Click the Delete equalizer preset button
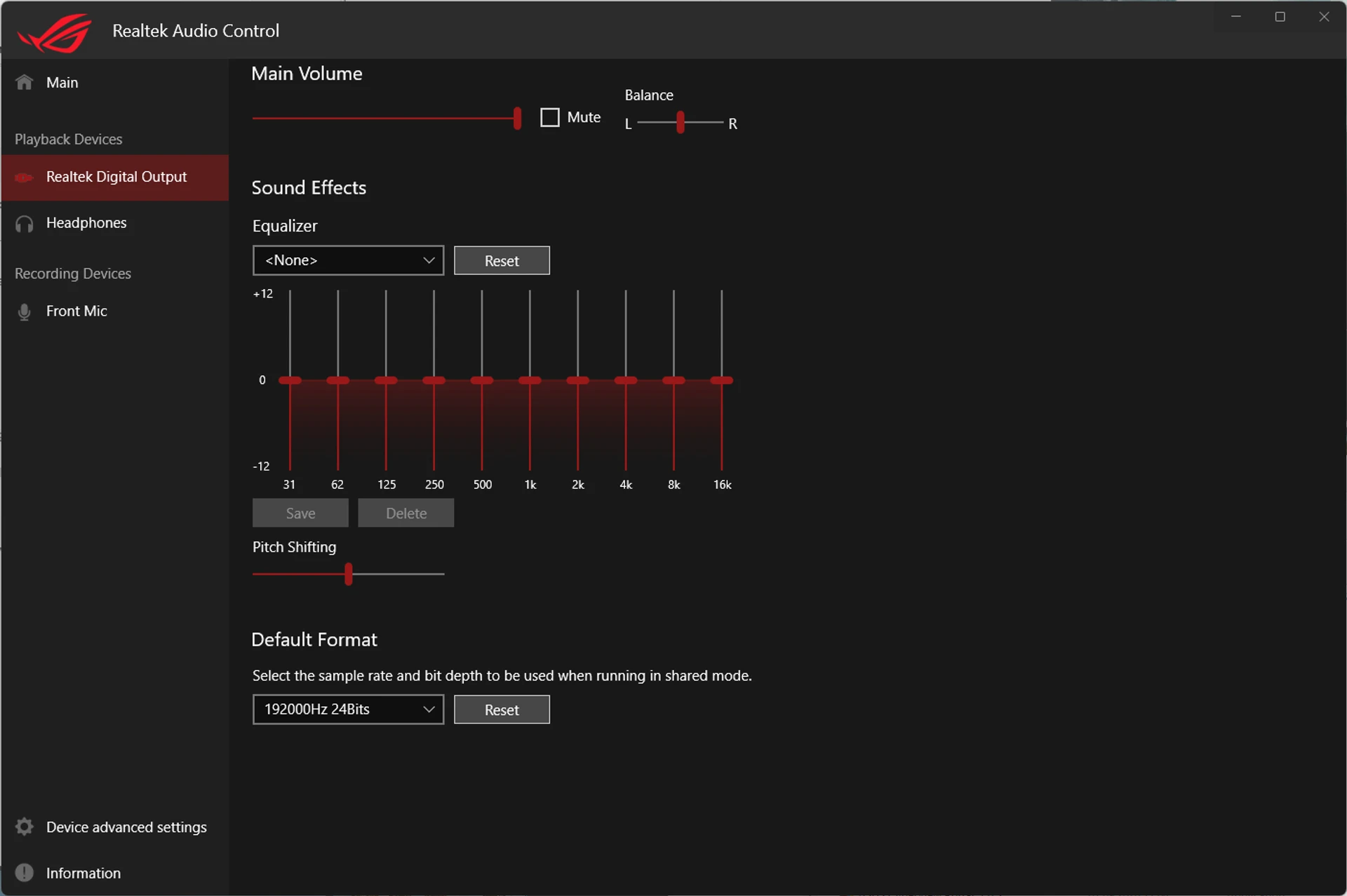Screen dimensions: 1347x896 pyautogui.click(x=406, y=513)
